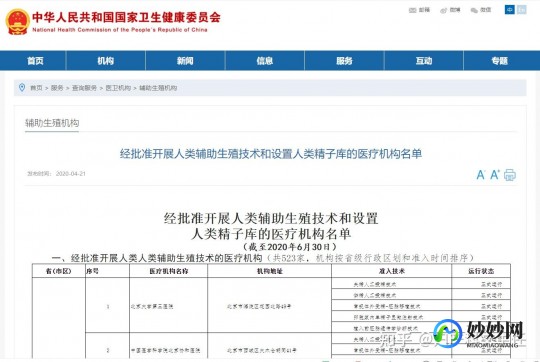Viewport: 540px width, 362px height.
Task: Open the 服务 navigation menu item
Action: coord(344,61)
